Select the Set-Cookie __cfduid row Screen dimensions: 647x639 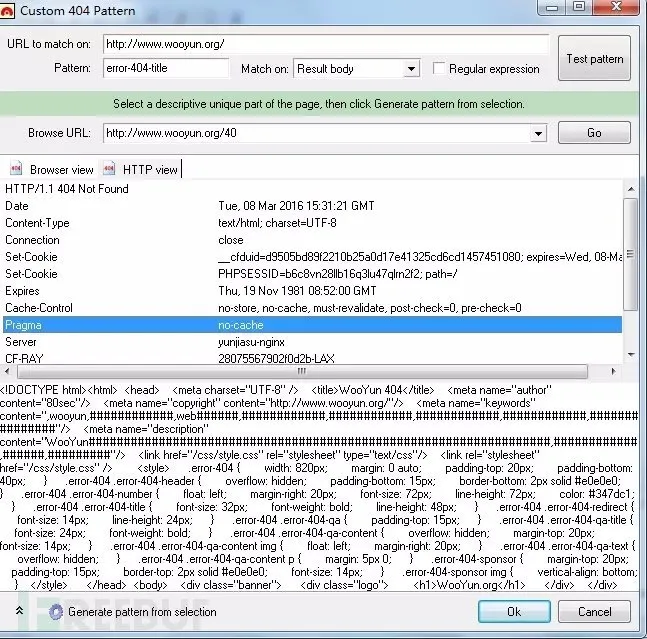pyautogui.click(x=312, y=257)
